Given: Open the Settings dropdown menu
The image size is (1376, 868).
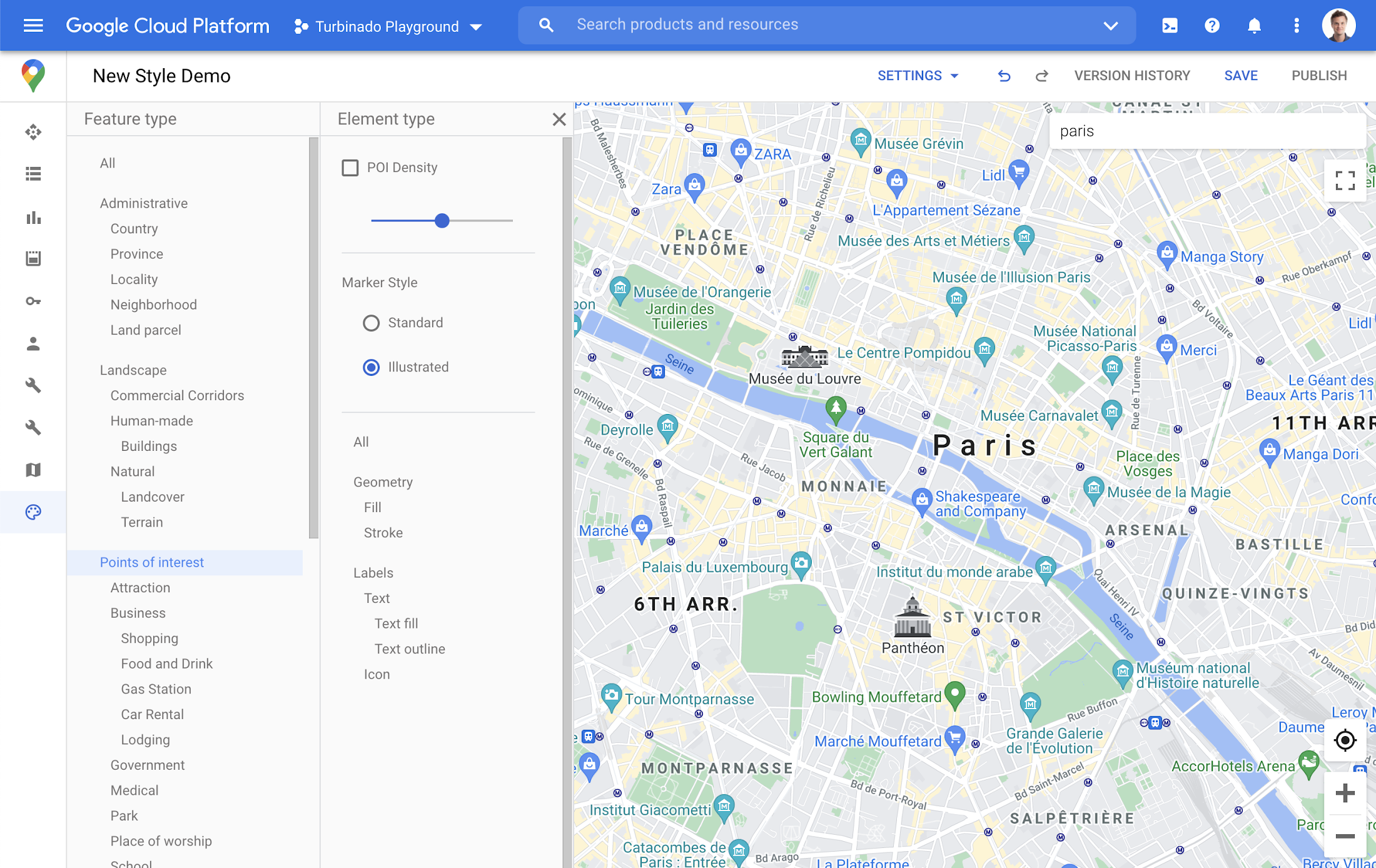Looking at the screenshot, I should coord(916,75).
